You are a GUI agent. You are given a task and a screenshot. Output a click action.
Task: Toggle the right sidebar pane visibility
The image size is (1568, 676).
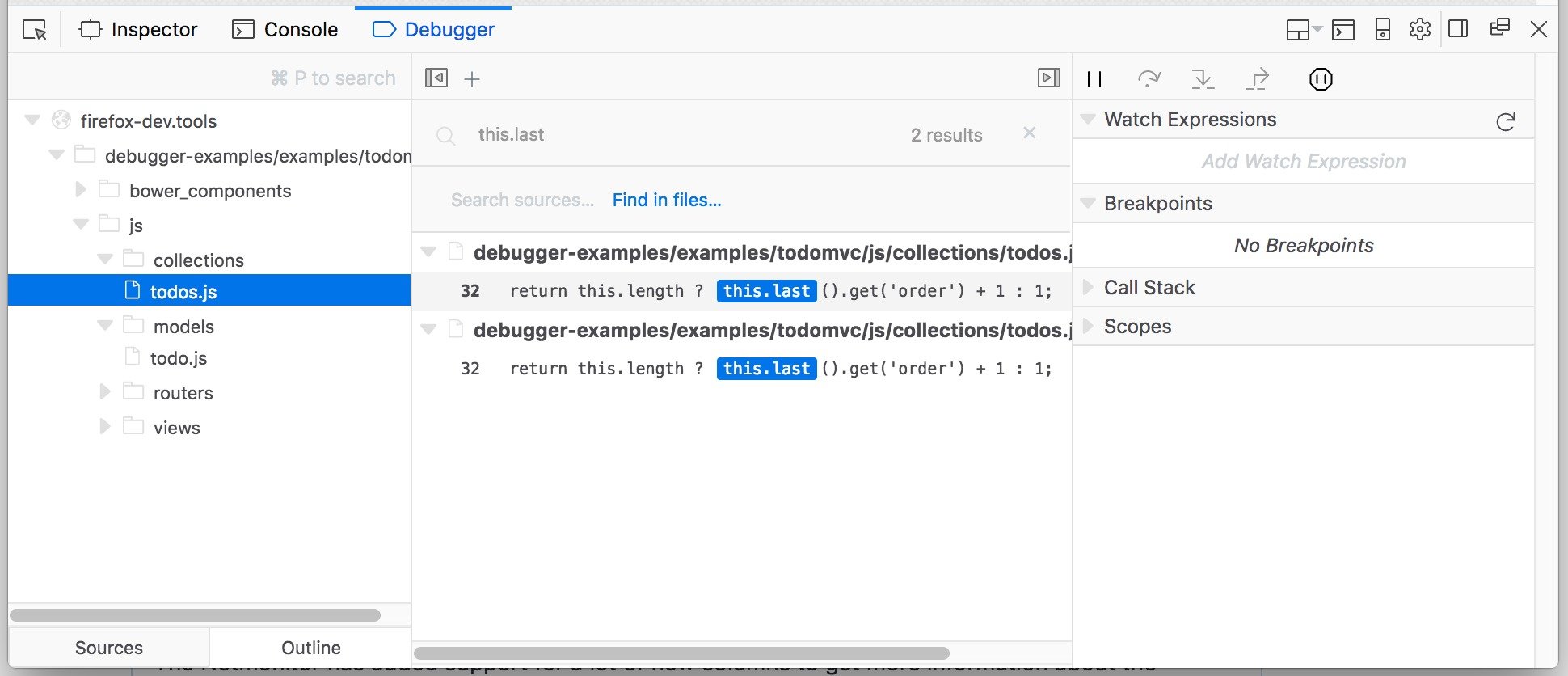click(x=1049, y=78)
